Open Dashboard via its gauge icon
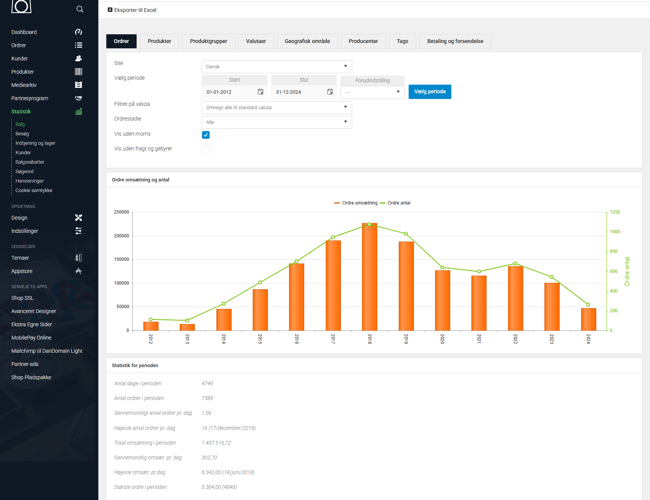This screenshot has height=500, width=650. [x=78, y=32]
